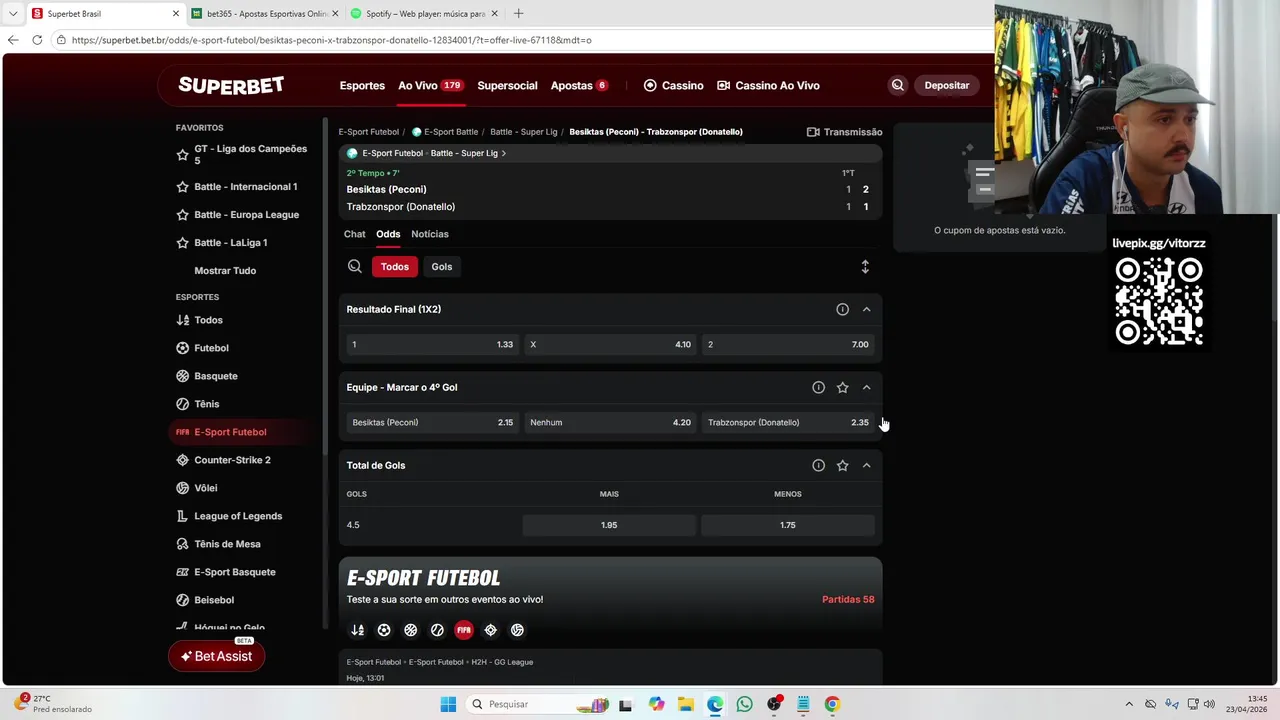1280x720 pixels.
Task: Open WhatsApp from the taskbar
Action: pyautogui.click(x=744, y=704)
